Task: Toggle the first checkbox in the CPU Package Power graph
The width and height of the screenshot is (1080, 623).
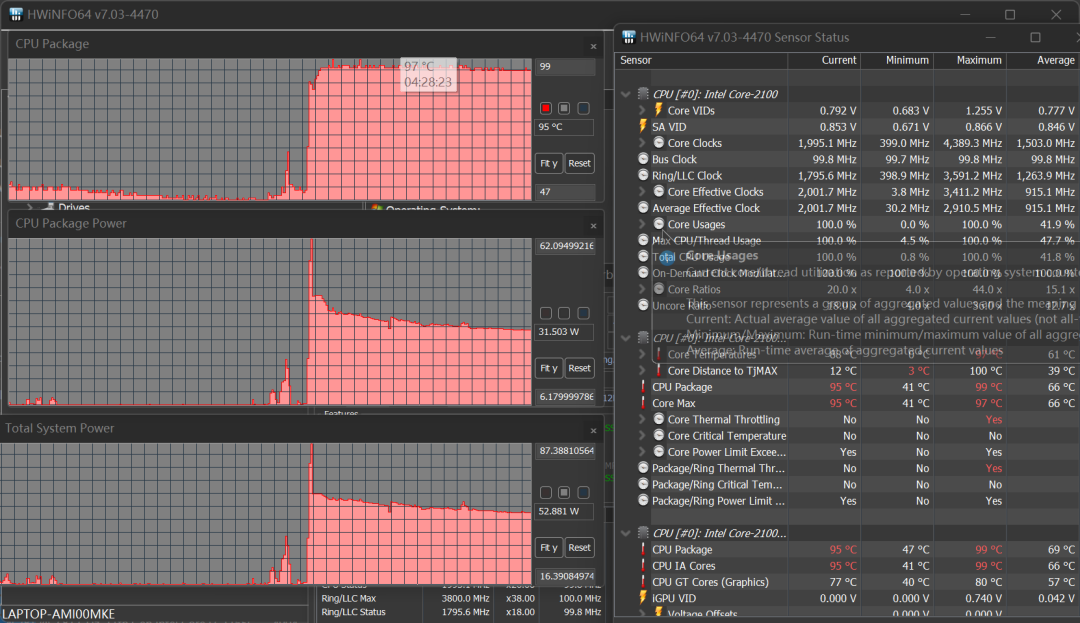Action: [x=546, y=313]
